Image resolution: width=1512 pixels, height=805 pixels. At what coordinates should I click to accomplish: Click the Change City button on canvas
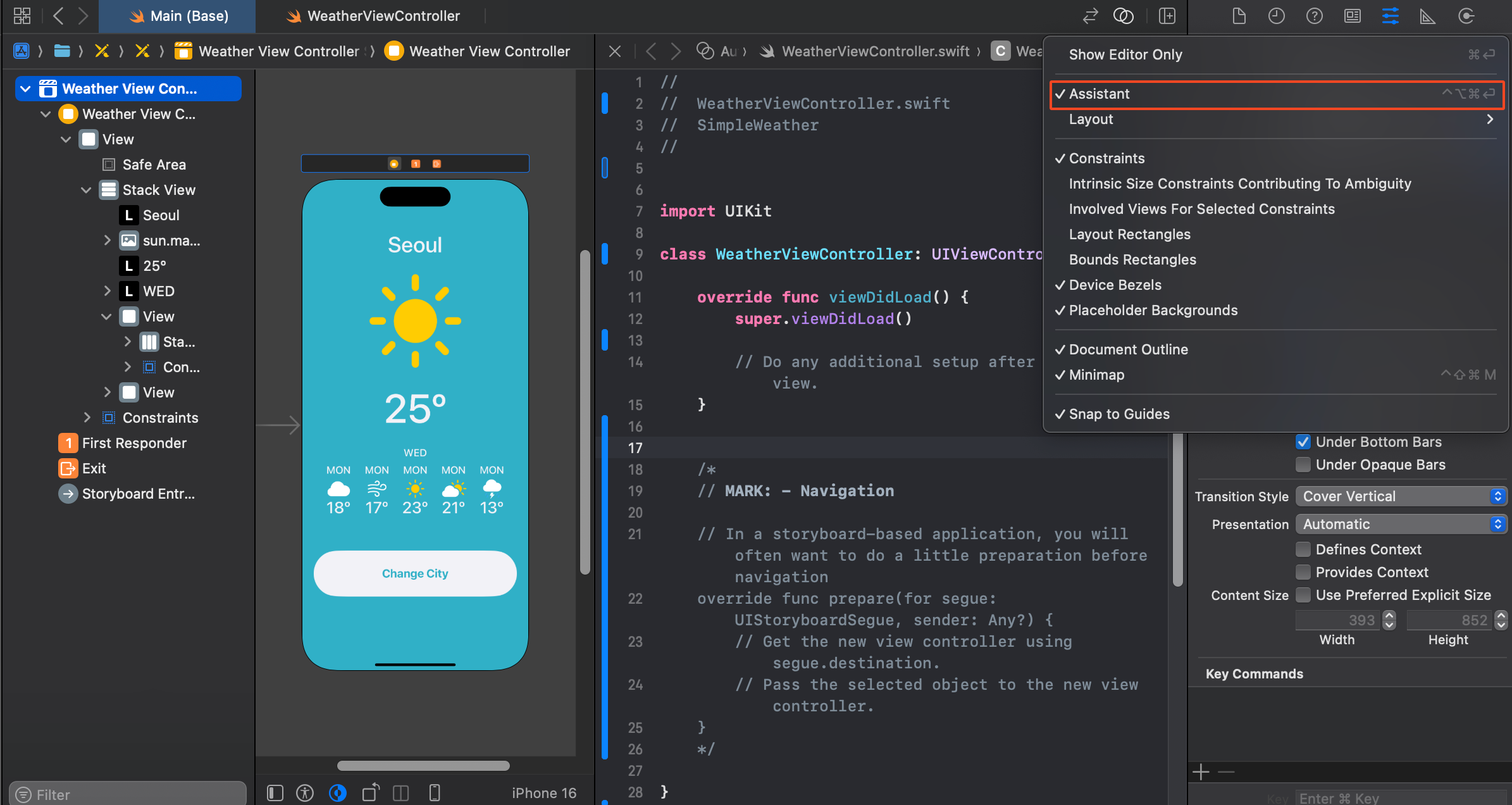click(415, 573)
